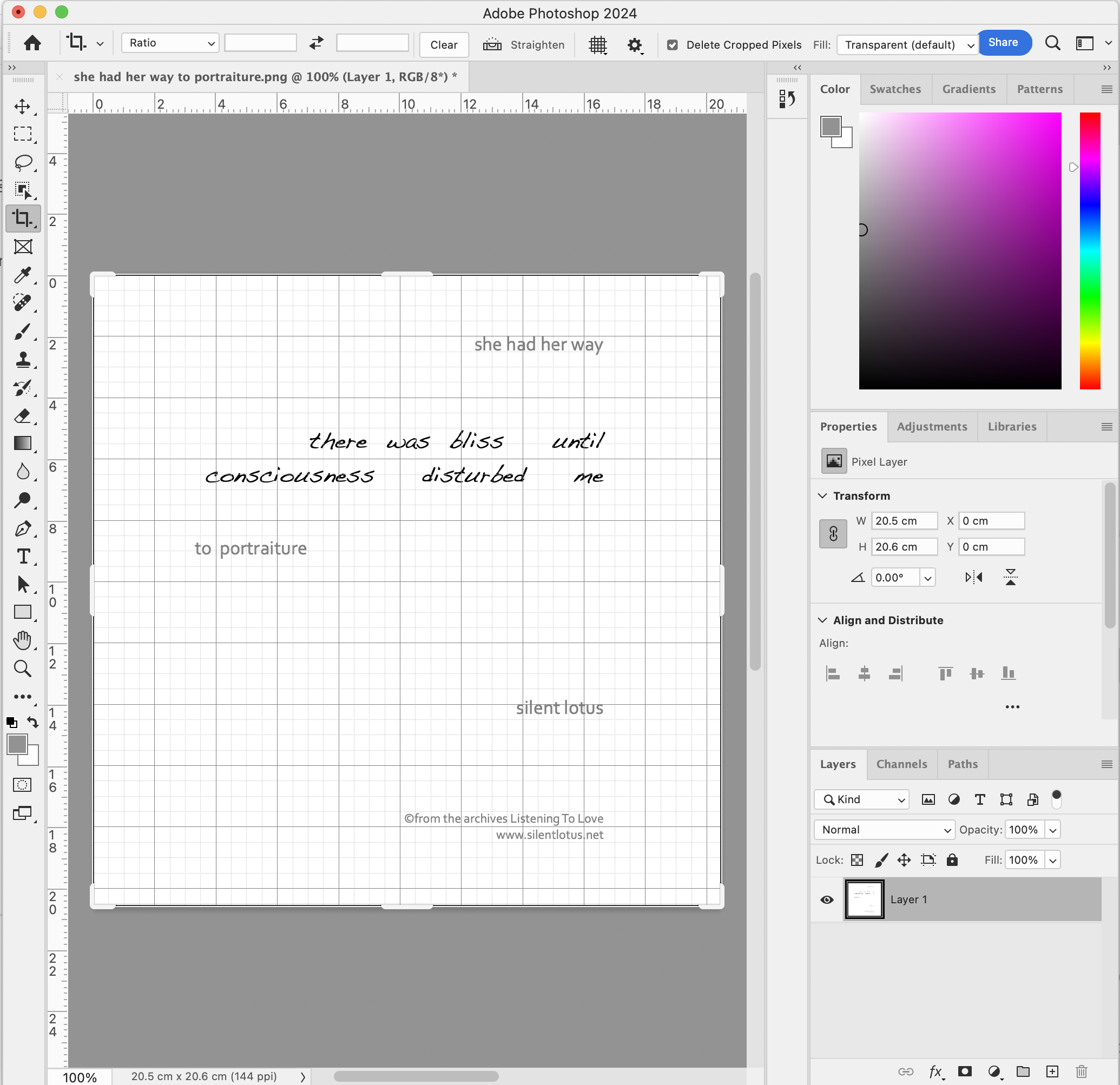The width and height of the screenshot is (1120, 1085).
Task: Click the Share button
Action: (x=1005, y=42)
